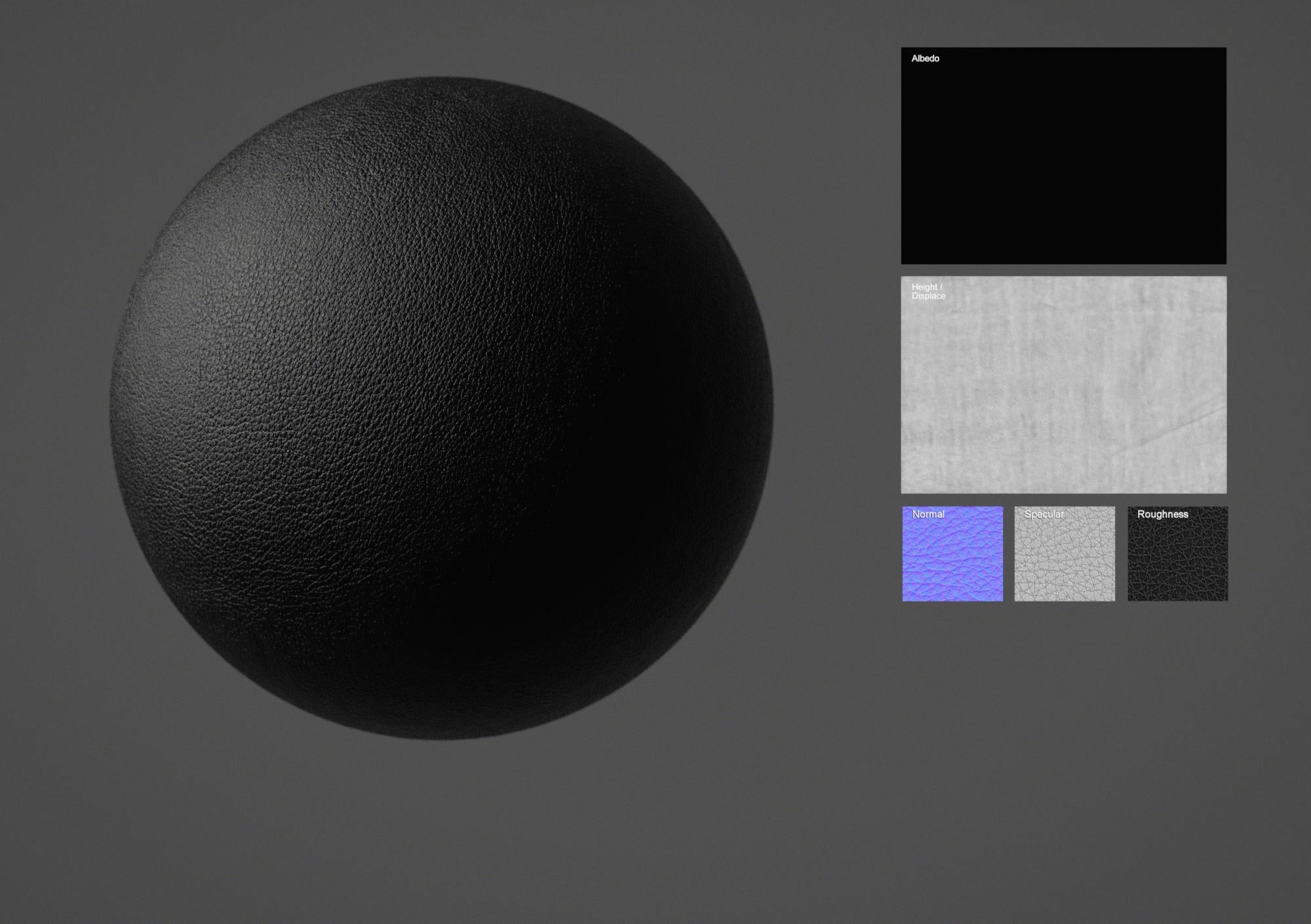1311x924 pixels.
Task: Click the black leather sphere preview
Action: [x=441, y=408]
